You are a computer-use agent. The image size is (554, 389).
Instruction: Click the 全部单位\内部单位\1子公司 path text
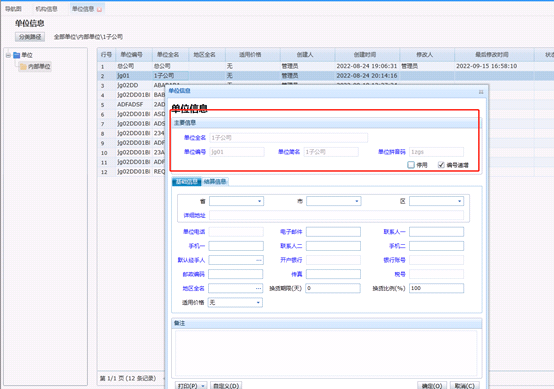pyautogui.click(x=88, y=37)
